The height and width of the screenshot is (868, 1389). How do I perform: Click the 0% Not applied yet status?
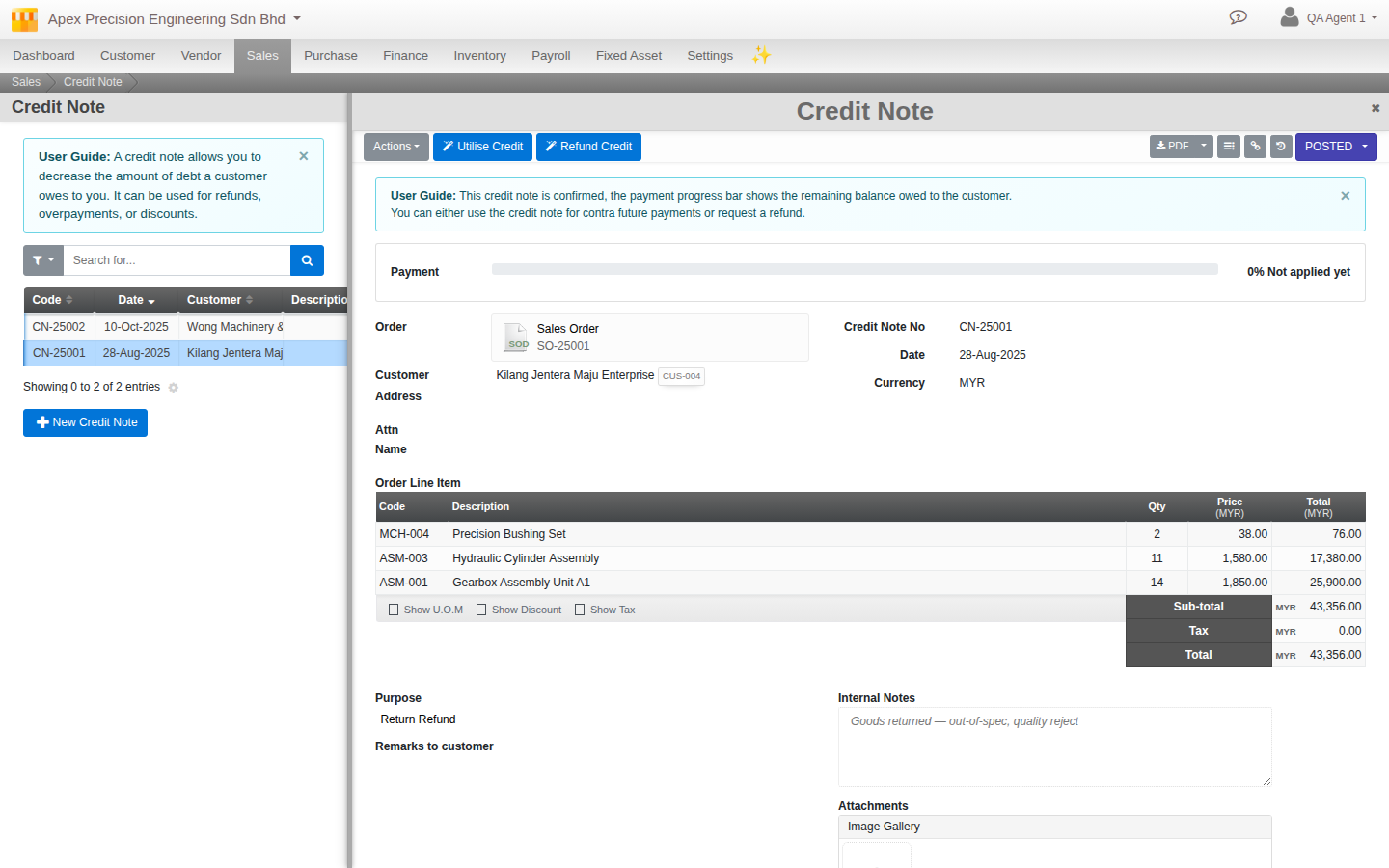point(1298,272)
